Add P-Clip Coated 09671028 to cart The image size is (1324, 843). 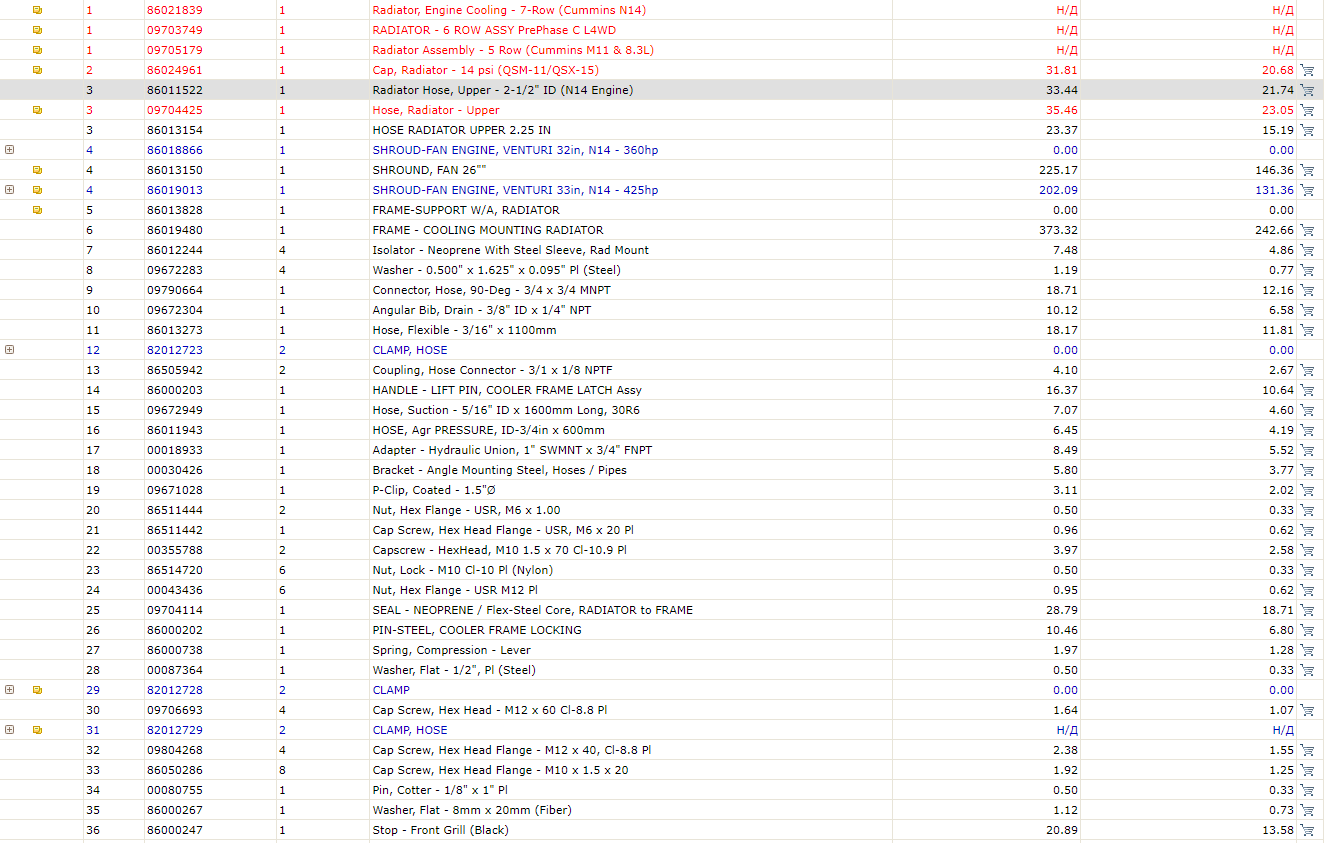tap(1307, 490)
